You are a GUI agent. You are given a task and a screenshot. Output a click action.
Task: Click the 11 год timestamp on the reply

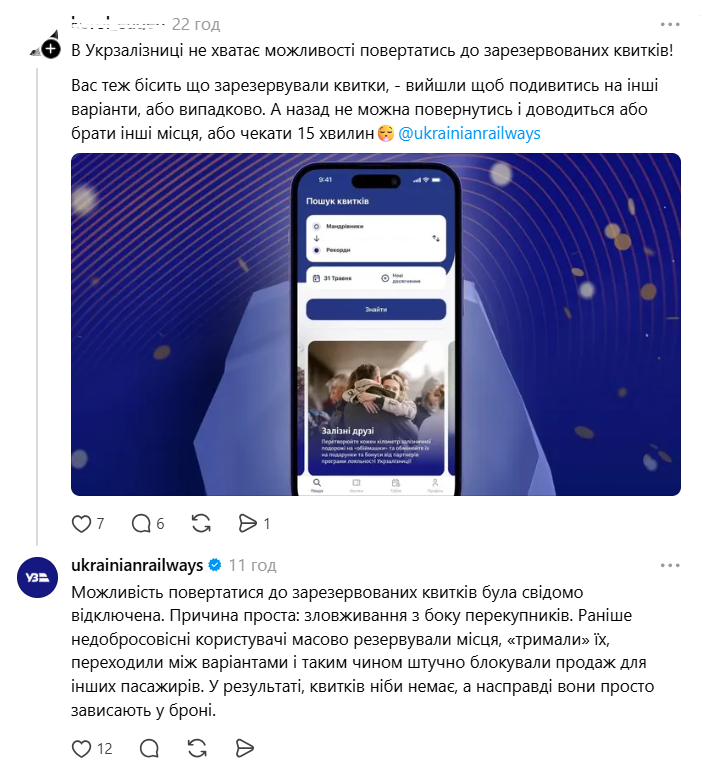coord(252,565)
